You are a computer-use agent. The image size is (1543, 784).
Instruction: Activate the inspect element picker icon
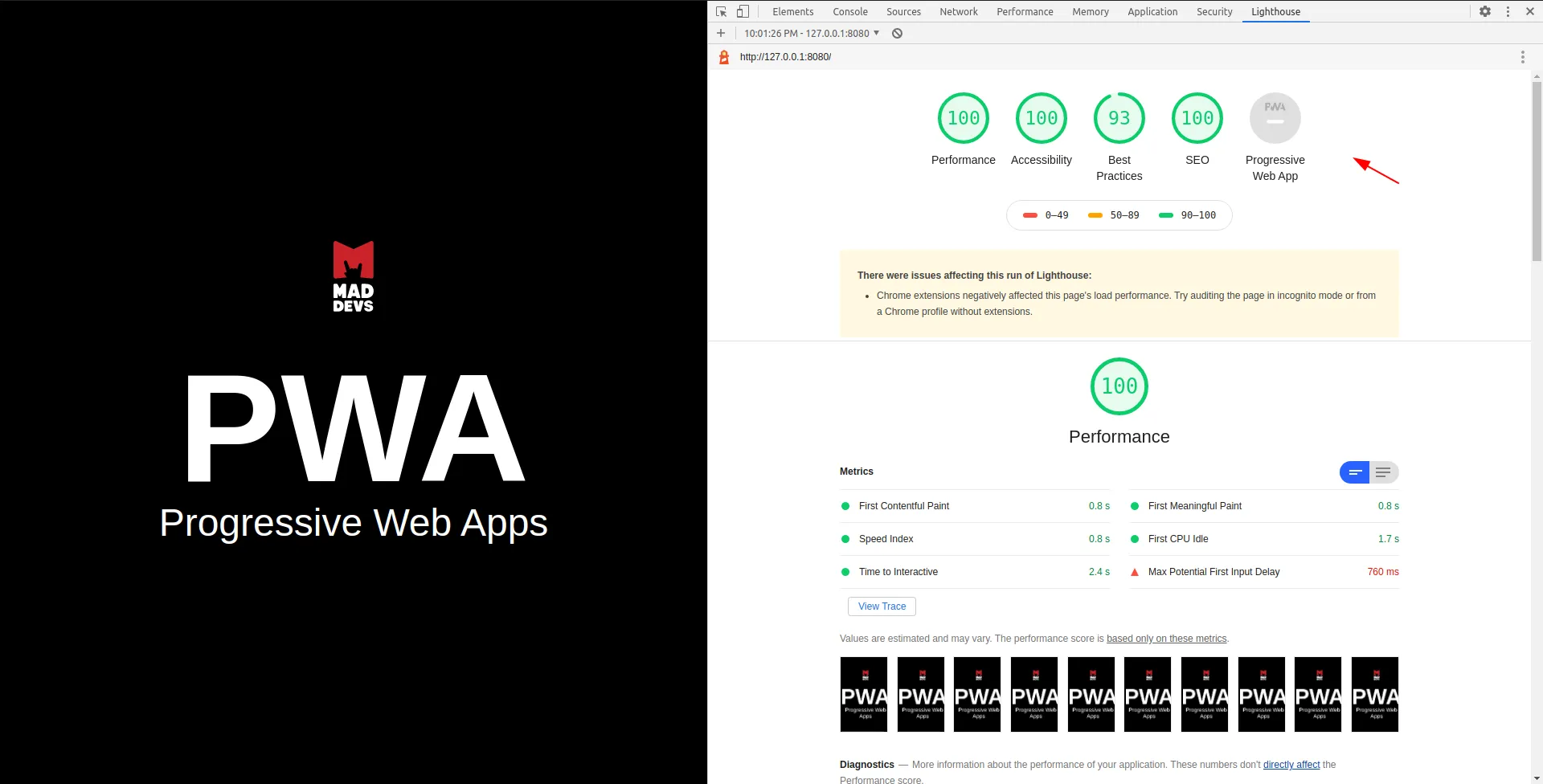(x=721, y=11)
